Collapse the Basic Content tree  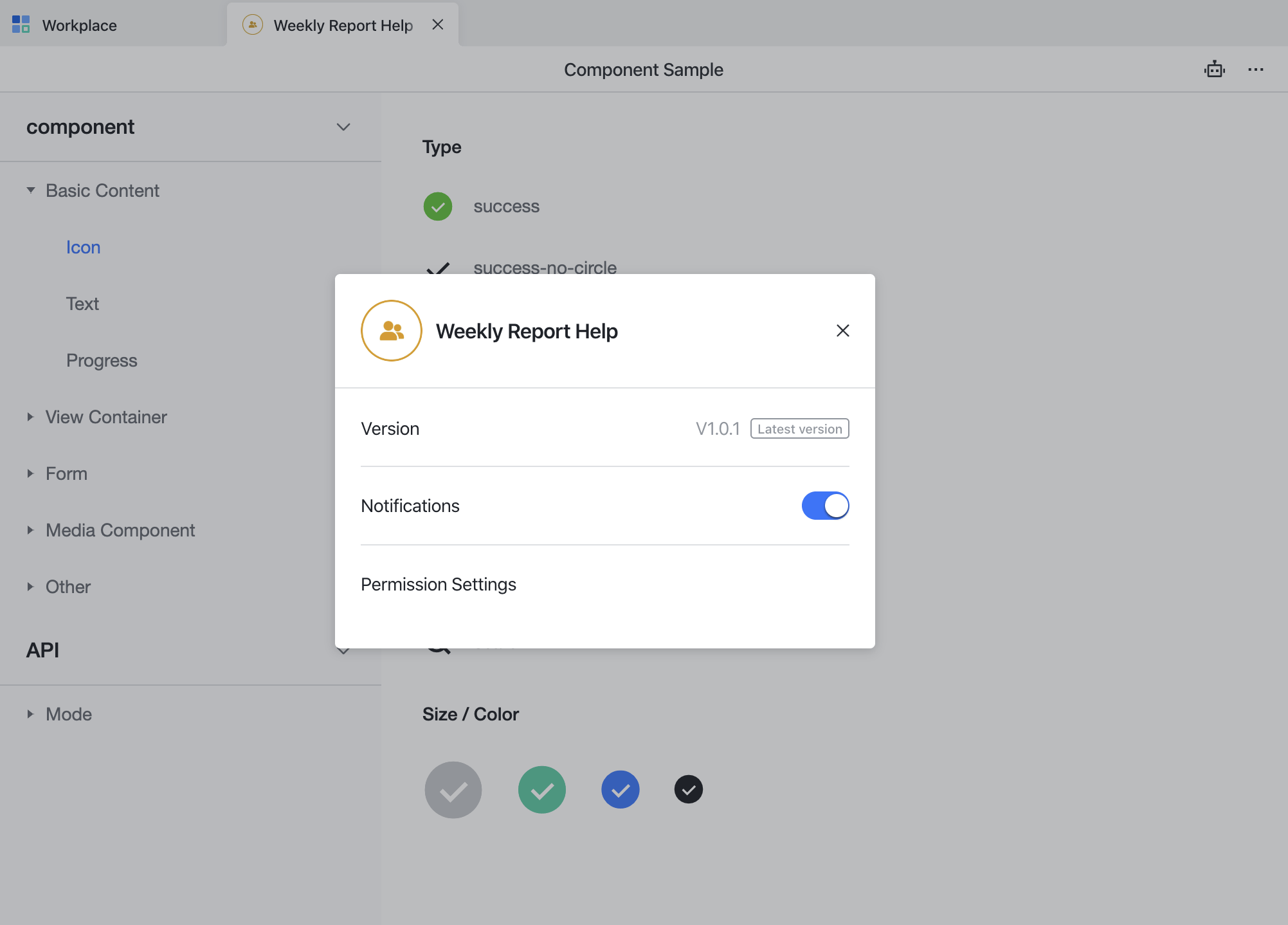pyautogui.click(x=30, y=190)
